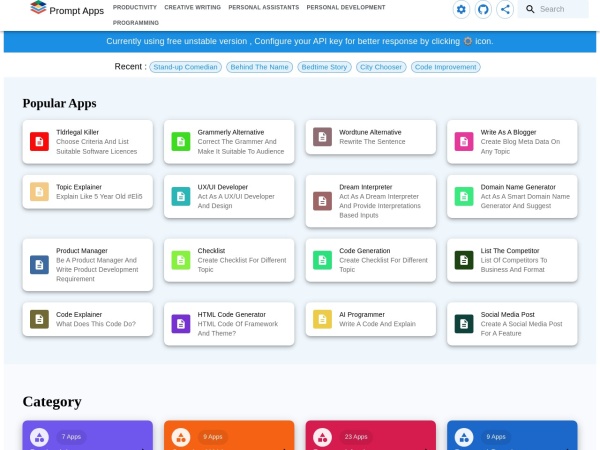Click the green Grammerly Alternative icon
This screenshot has height=450, width=600.
[180, 141]
